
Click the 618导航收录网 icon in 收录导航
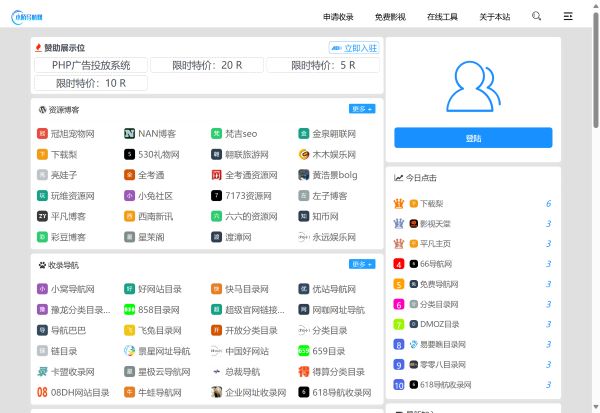pos(304,392)
